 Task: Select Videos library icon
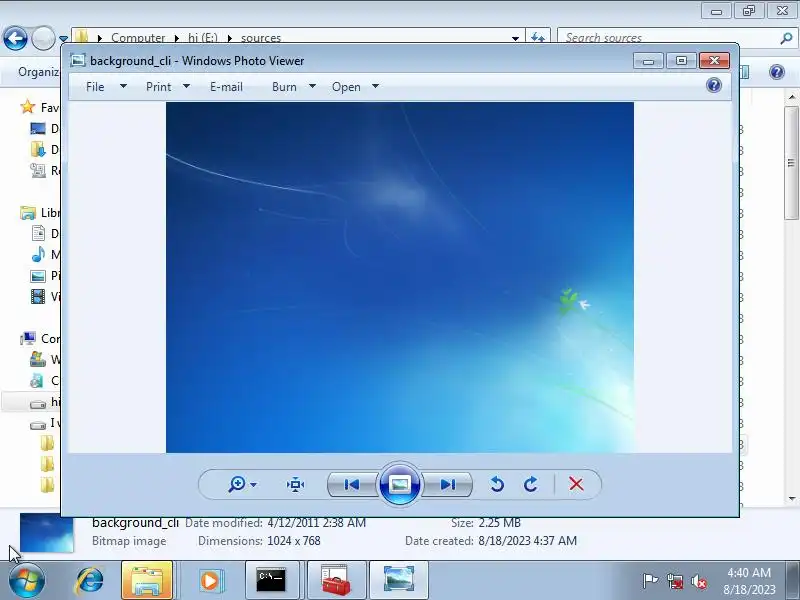click(38, 296)
